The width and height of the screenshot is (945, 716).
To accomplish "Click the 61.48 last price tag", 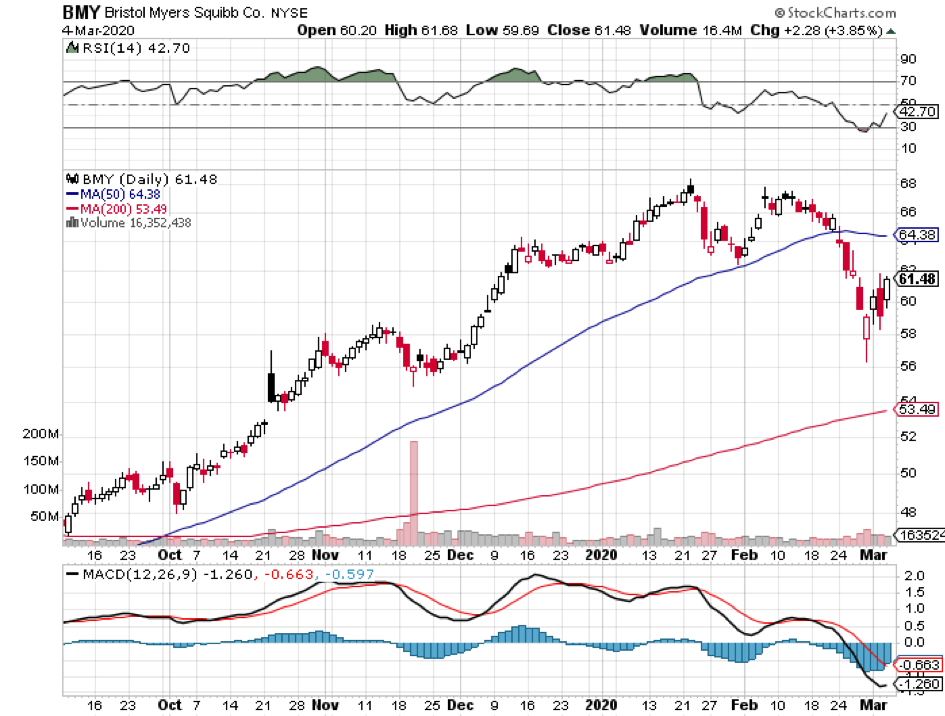I will coord(917,279).
